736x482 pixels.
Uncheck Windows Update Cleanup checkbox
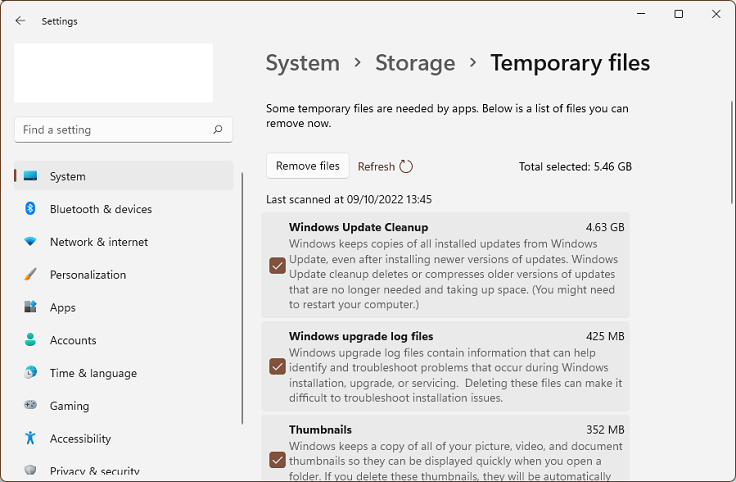click(x=277, y=266)
